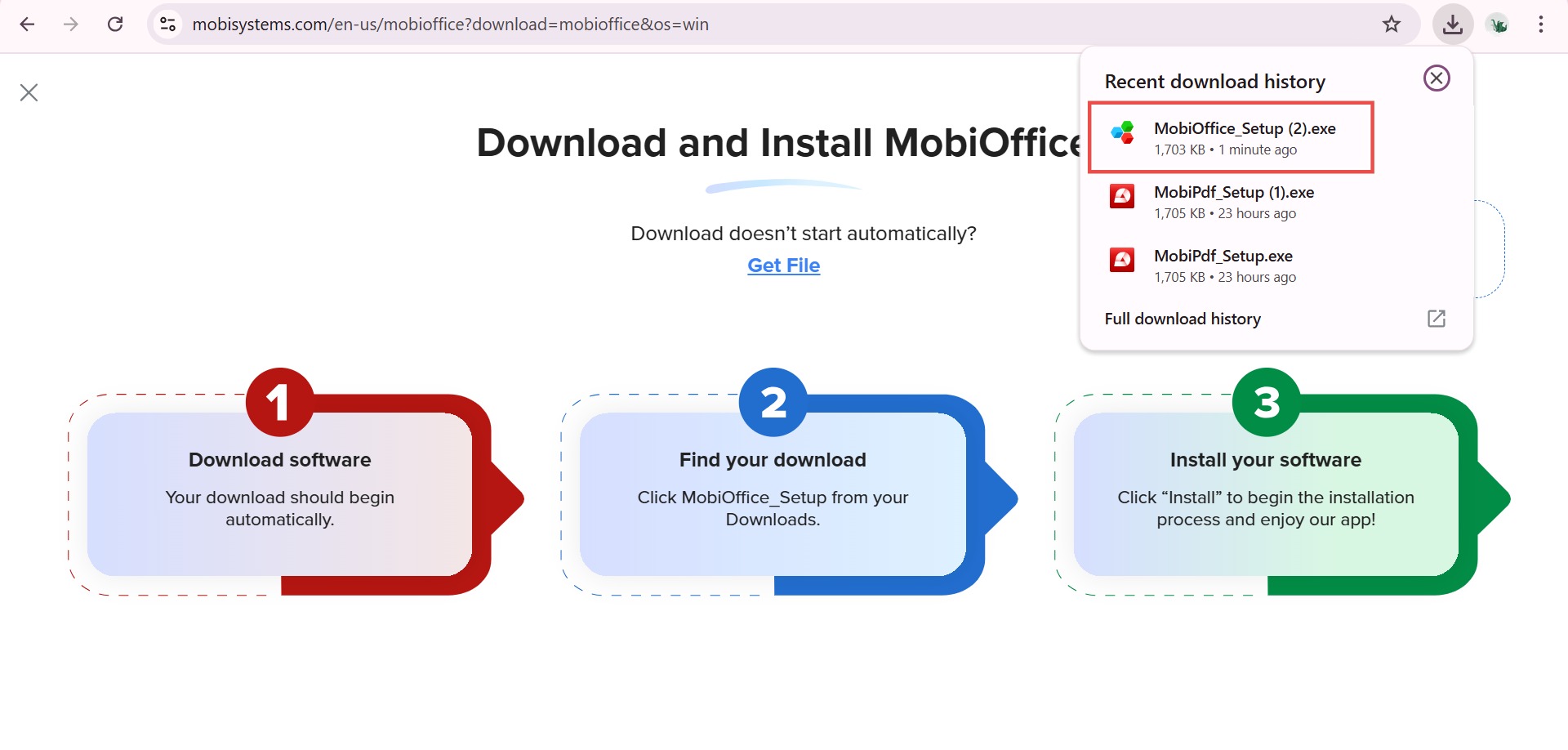Click the browser profile avatar icon
The height and width of the screenshot is (750, 1568).
[1498, 24]
